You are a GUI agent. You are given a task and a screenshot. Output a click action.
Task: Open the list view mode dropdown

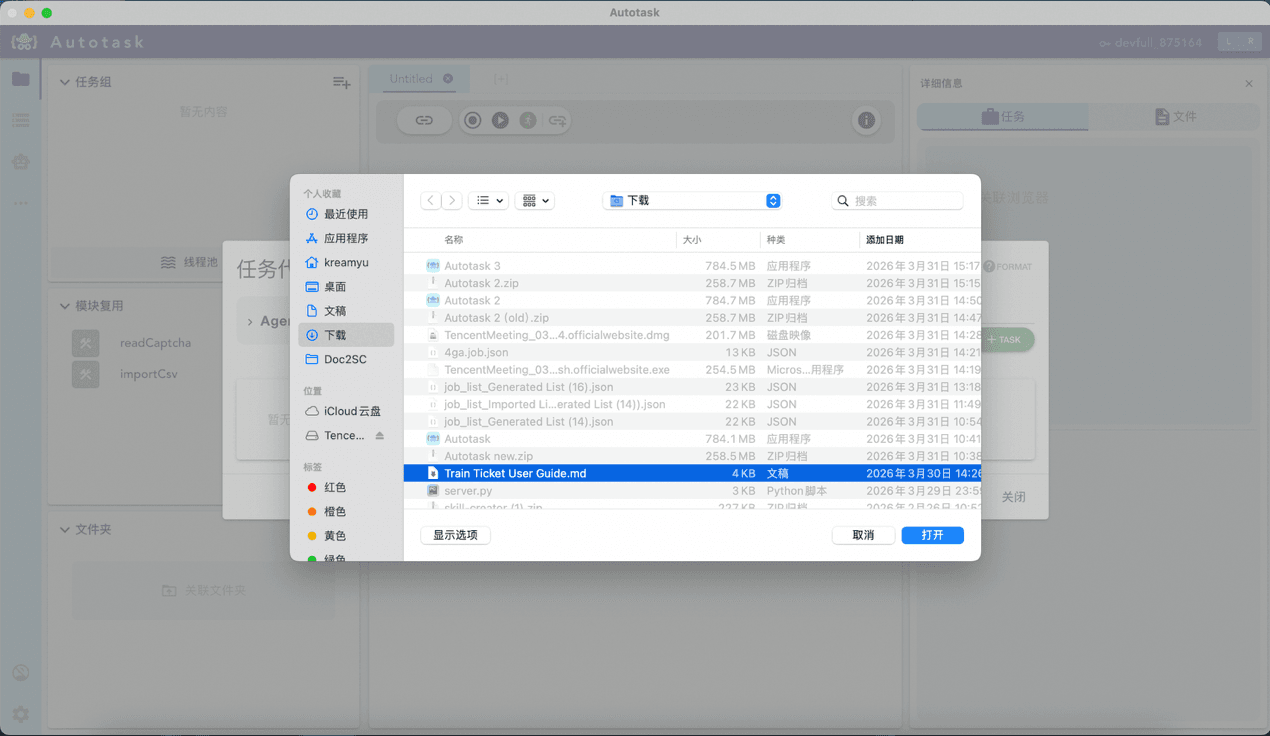tap(488, 201)
